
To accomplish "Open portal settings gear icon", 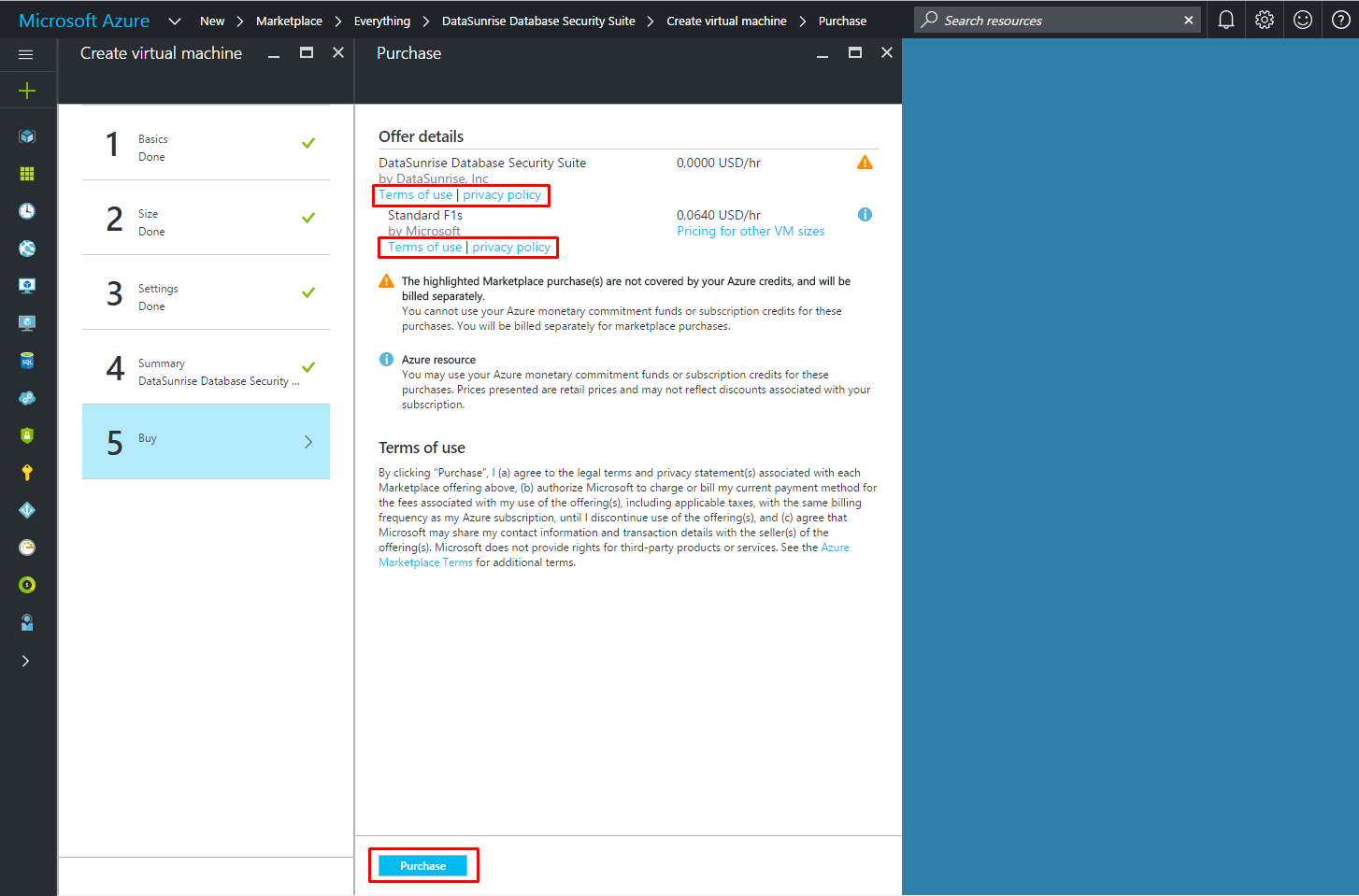I will [1265, 20].
